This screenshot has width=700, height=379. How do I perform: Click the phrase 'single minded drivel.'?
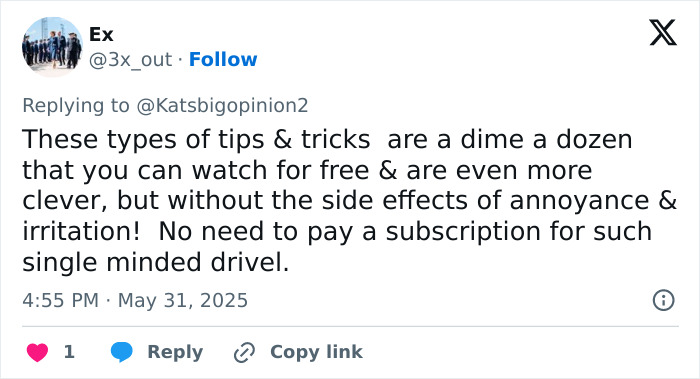156,262
